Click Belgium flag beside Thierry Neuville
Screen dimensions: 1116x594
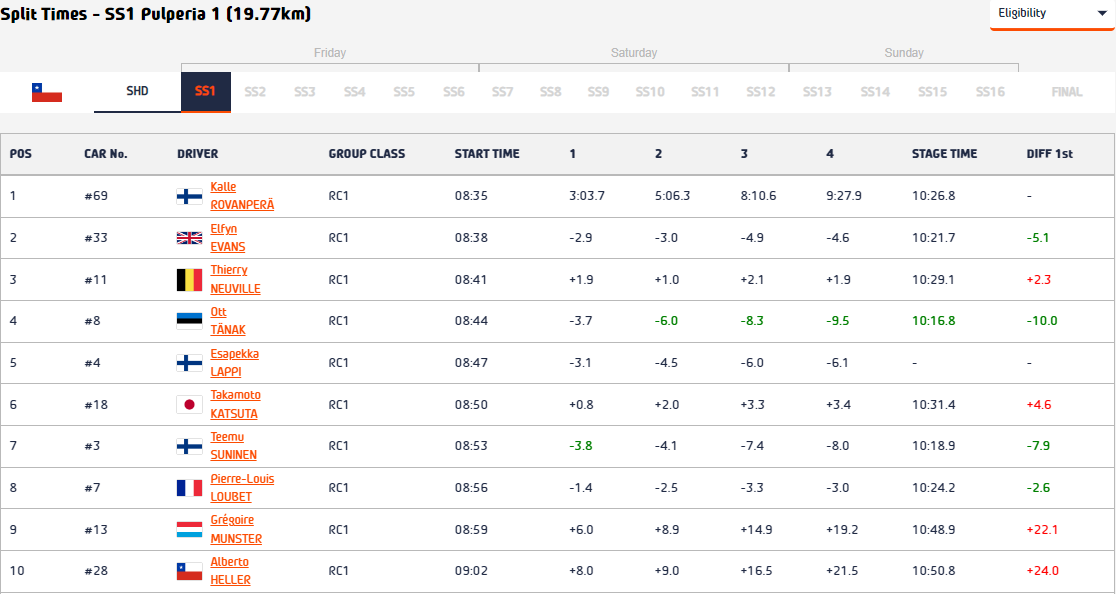pyautogui.click(x=189, y=280)
